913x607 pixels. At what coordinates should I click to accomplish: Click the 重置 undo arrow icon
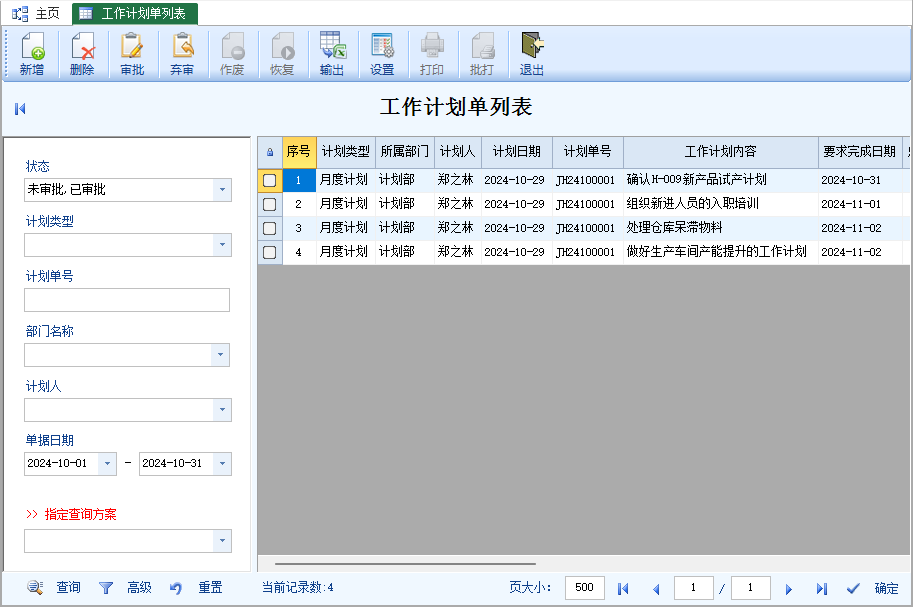176,588
